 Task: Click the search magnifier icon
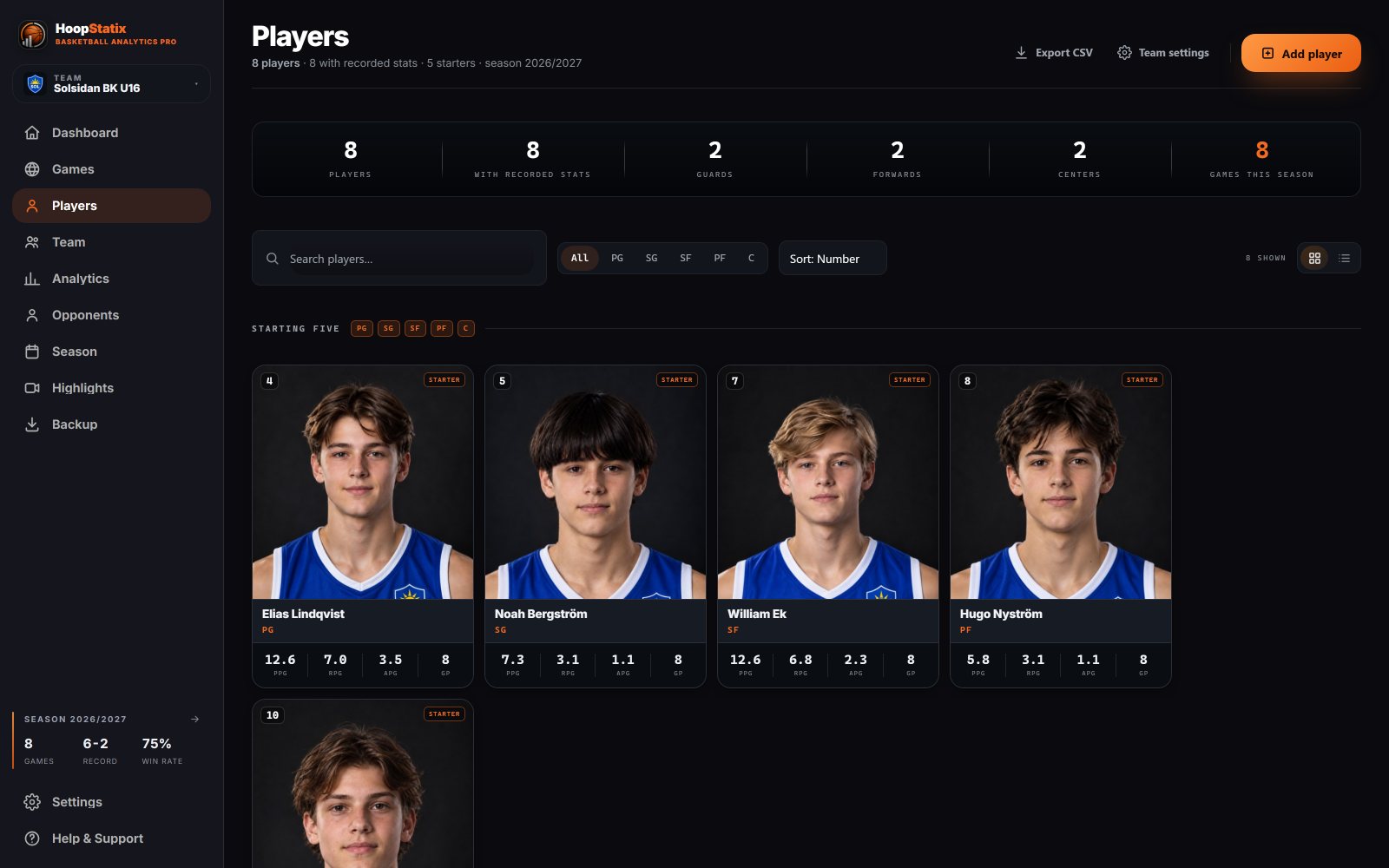[x=273, y=259]
